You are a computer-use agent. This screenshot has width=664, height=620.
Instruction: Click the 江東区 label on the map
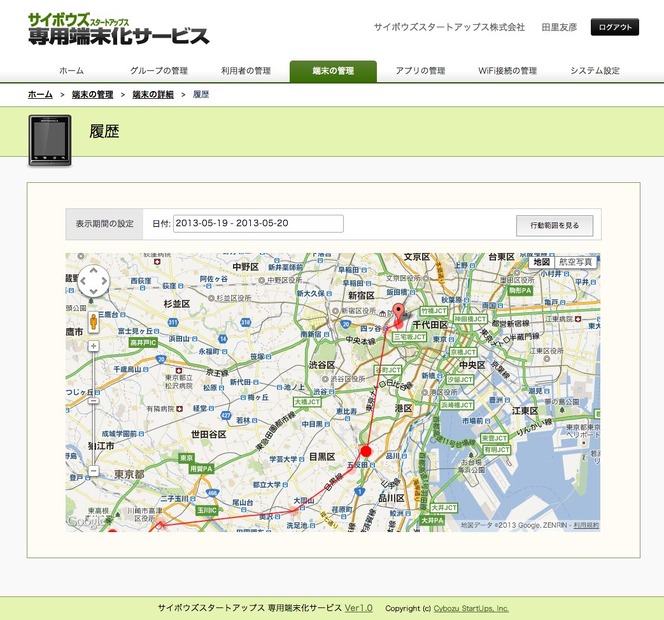tap(525, 410)
